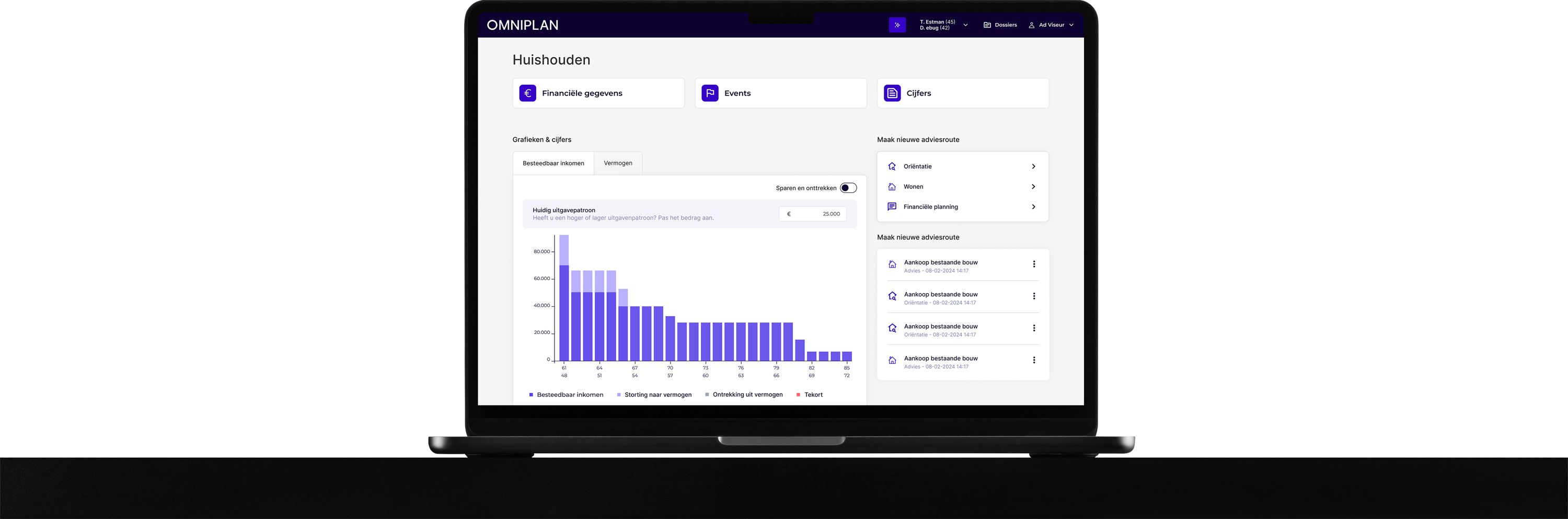This screenshot has height=519, width=1568.
Task: Click the flag icon on the Events card
Action: click(710, 93)
